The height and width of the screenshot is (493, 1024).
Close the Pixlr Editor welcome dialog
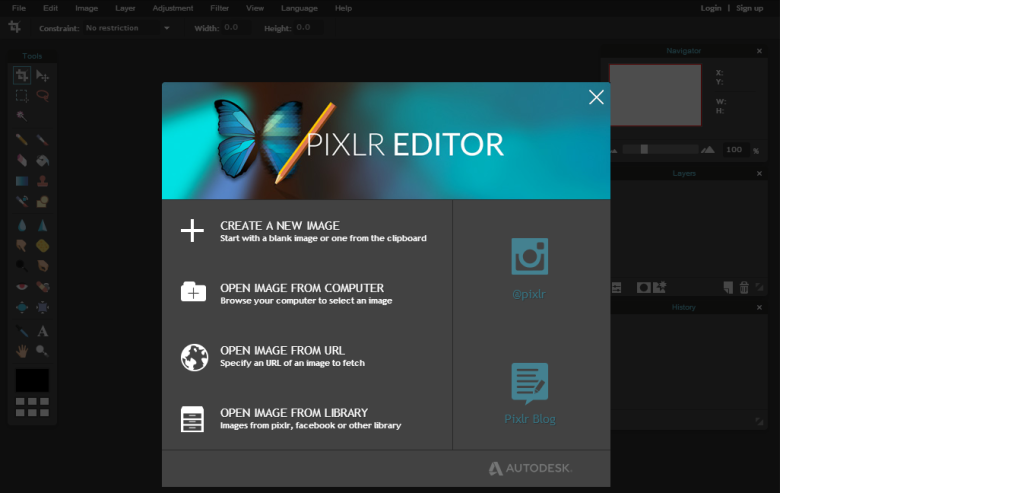click(x=596, y=97)
